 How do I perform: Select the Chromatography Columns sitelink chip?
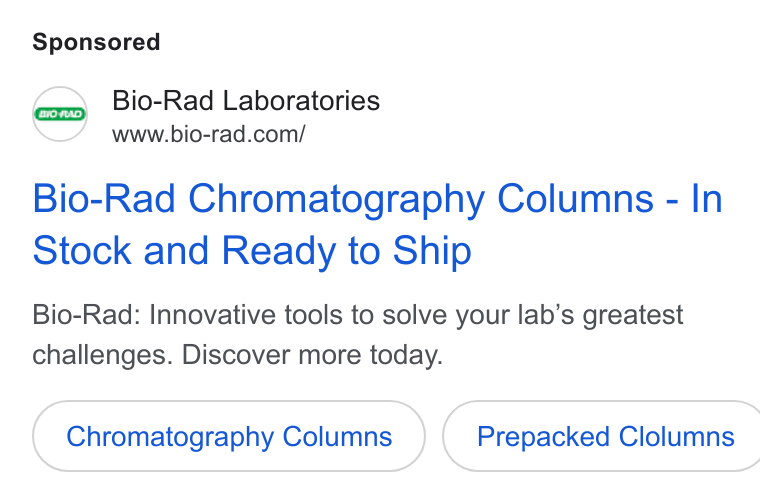(229, 436)
